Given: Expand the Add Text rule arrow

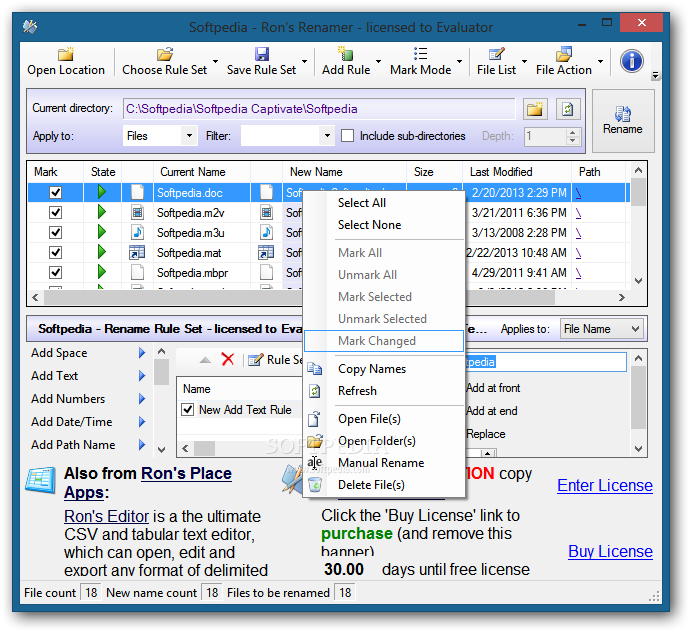Looking at the screenshot, I should [142, 375].
